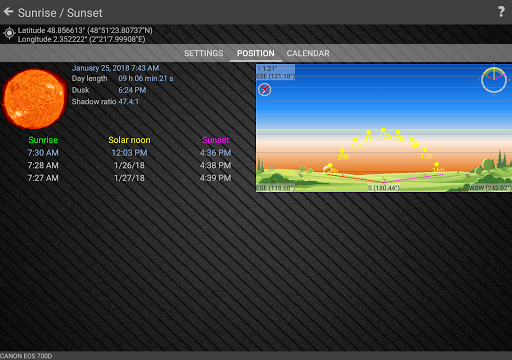The width and height of the screenshot is (512, 360).
Task: Tap the GPS location target icon
Action: [x=9, y=33]
